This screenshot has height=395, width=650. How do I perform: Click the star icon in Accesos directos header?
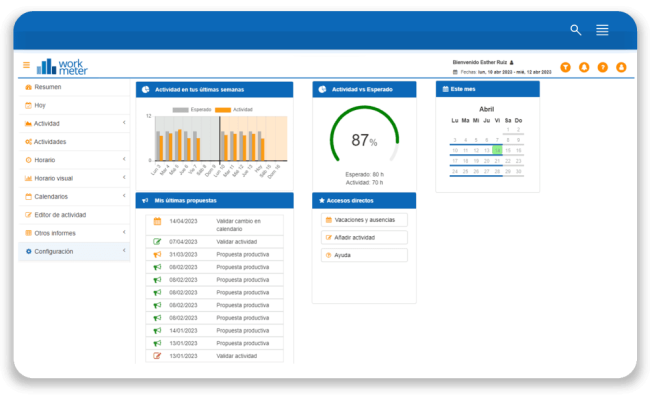pyautogui.click(x=322, y=201)
